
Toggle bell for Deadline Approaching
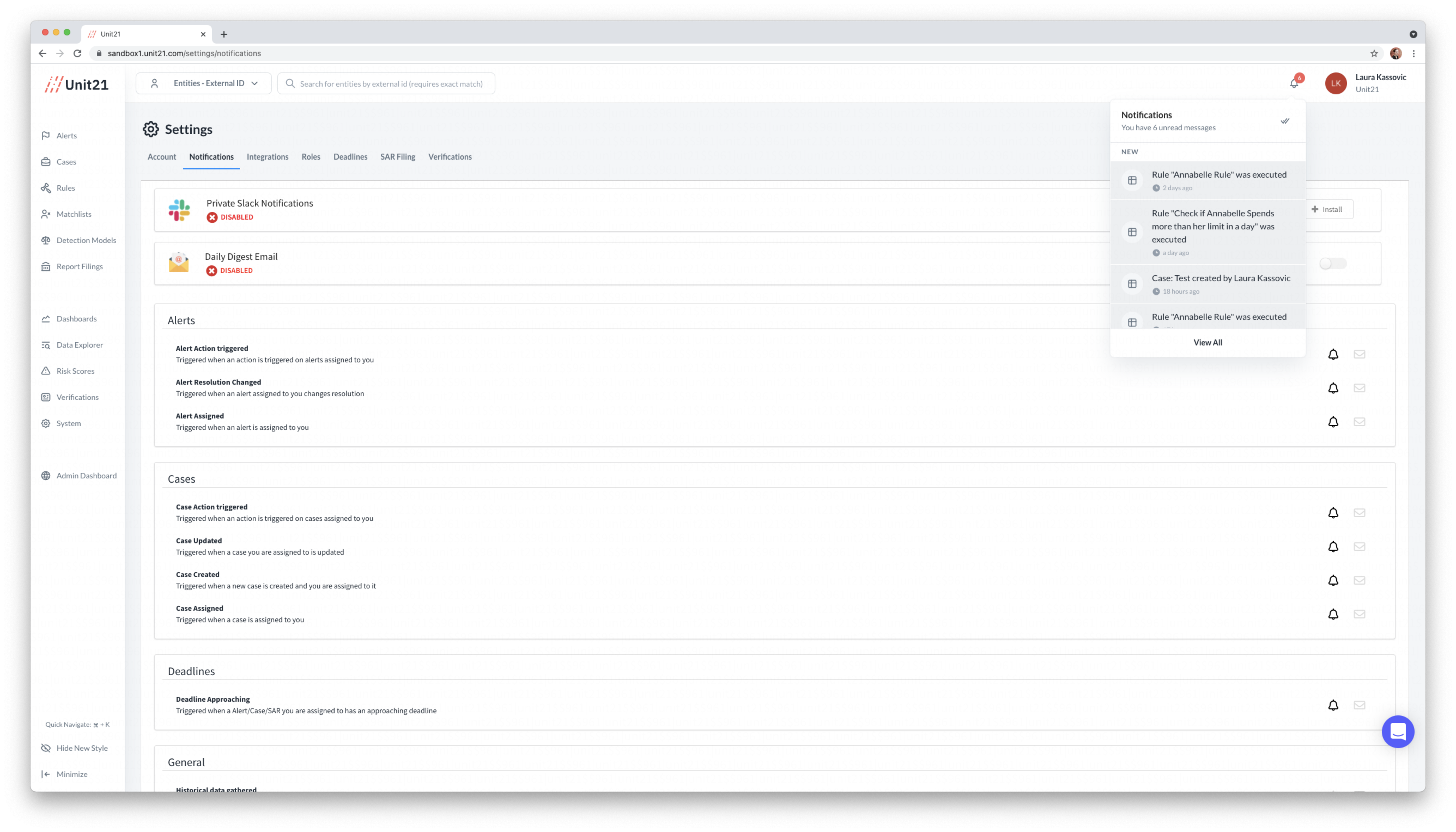tap(1333, 705)
